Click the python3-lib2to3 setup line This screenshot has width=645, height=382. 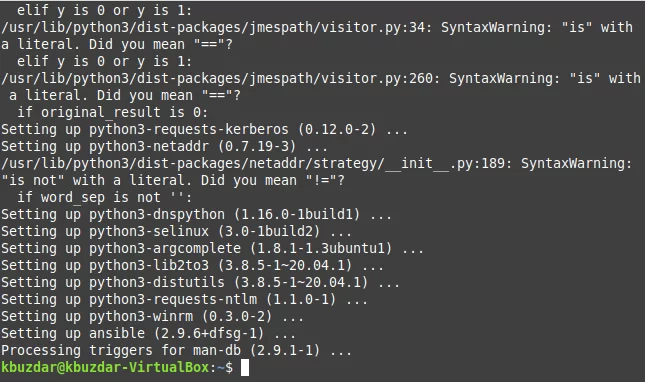(x=192, y=265)
